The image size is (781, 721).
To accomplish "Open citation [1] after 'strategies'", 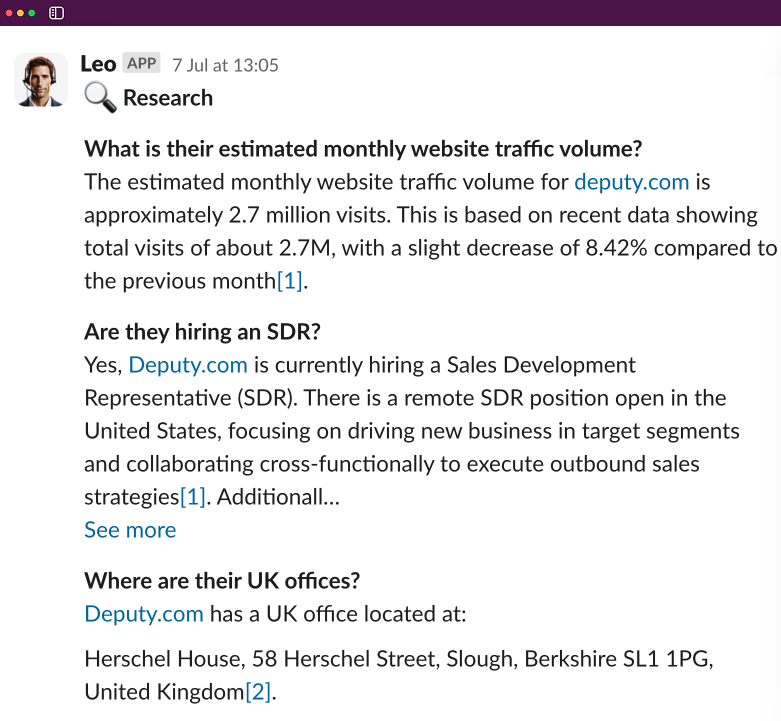I will 193,497.
